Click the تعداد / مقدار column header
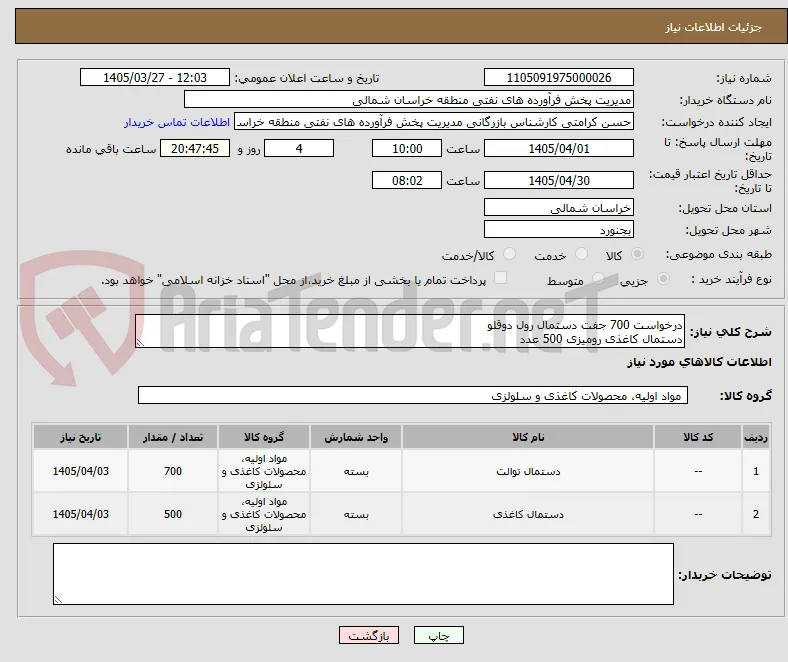Screen dimensions: 788x662 (173, 437)
